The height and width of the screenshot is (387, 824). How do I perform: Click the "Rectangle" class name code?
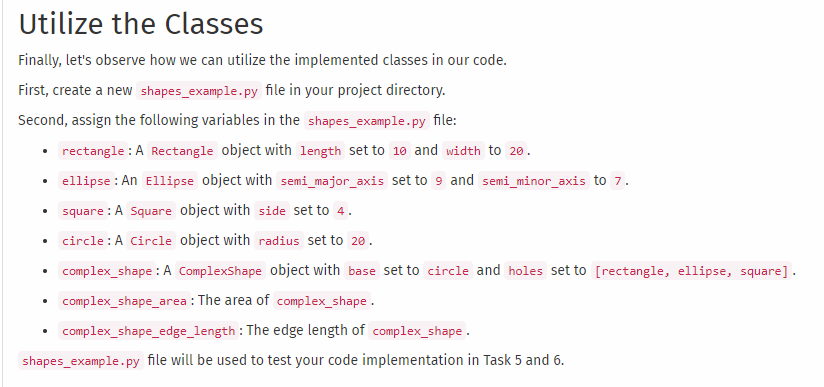click(182, 151)
